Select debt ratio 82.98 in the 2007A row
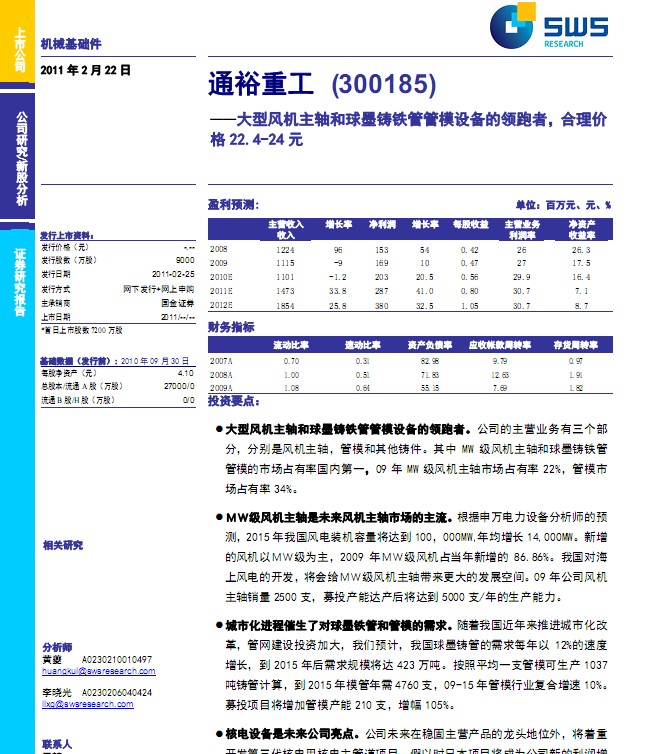 (430, 361)
